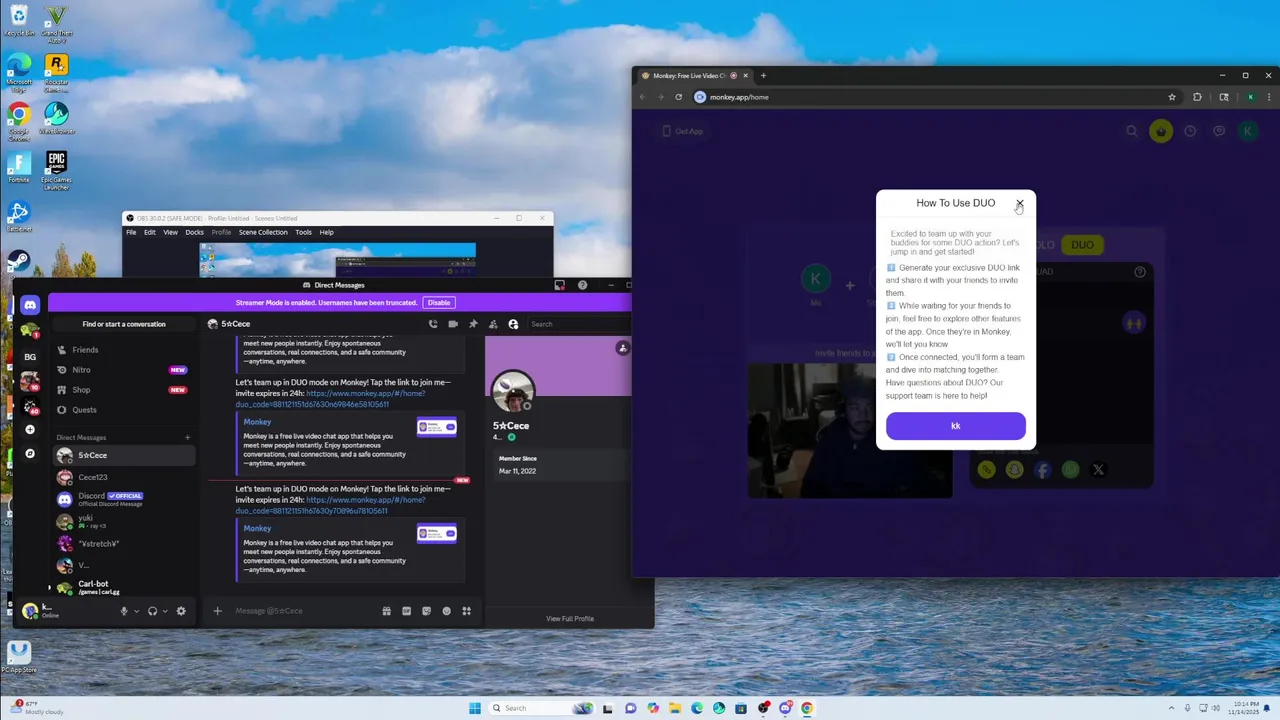Open Nitro in Discord sidebar

tap(124, 370)
